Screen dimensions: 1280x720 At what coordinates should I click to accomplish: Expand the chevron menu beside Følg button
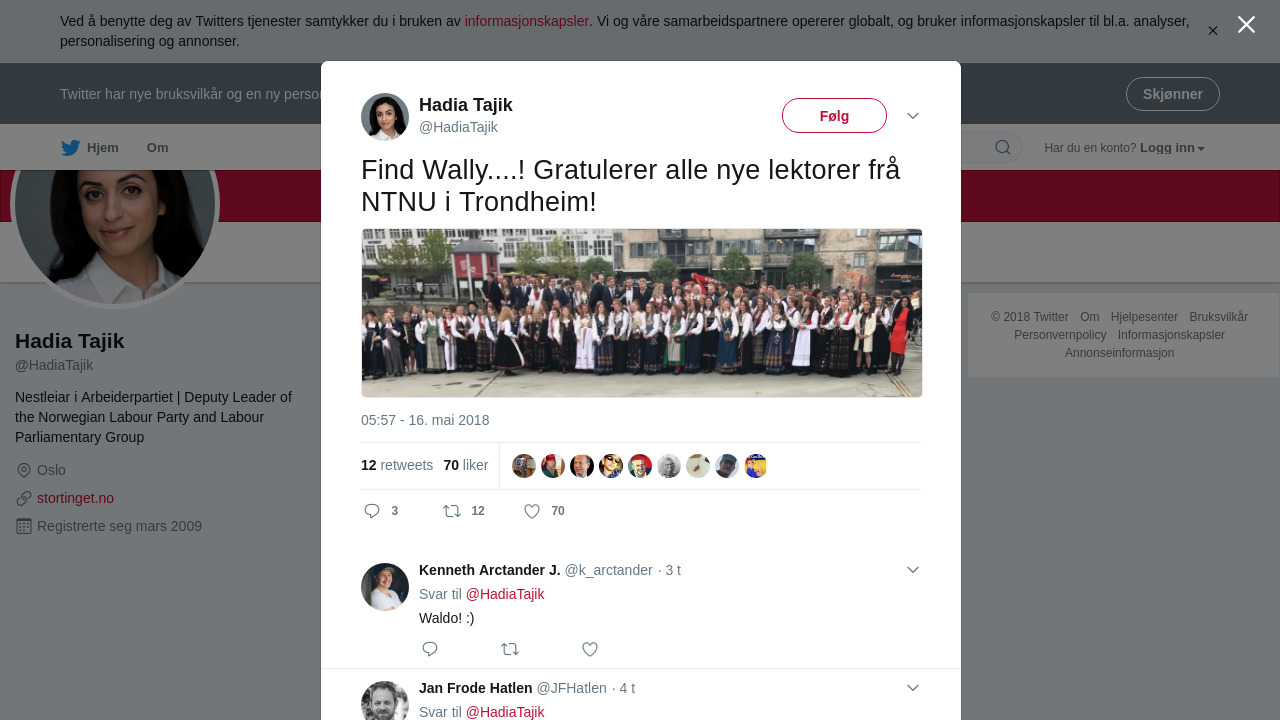913,116
